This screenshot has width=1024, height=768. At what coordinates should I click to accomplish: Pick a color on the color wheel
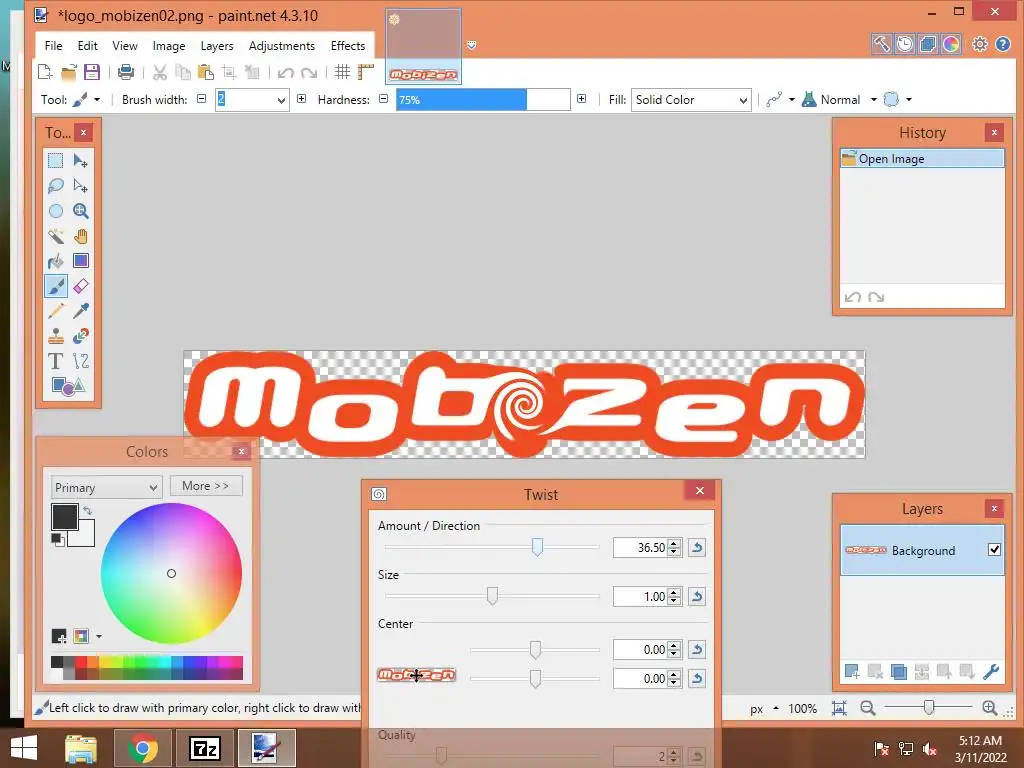pyautogui.click(x=171, y=573)
